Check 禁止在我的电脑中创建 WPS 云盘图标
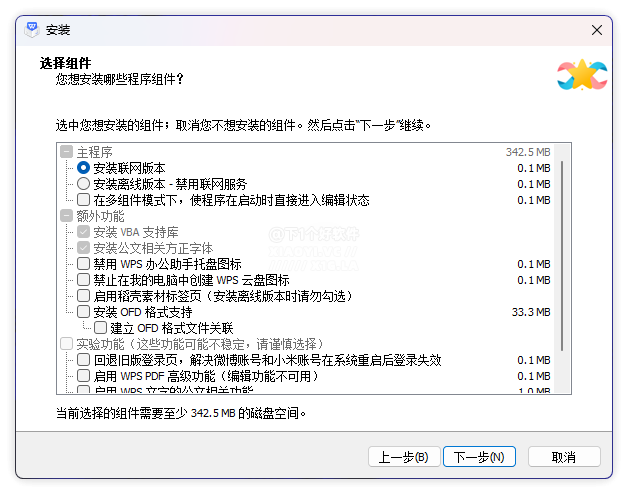 coord(83,280)
